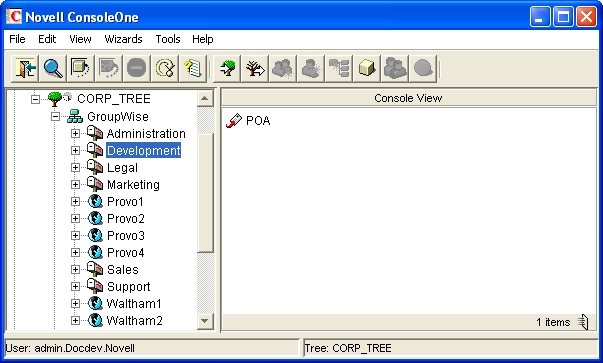The height and width of the screenshot is (363, 603).
Task: Select the Waltham2 tree item
Action: [134, 320]
